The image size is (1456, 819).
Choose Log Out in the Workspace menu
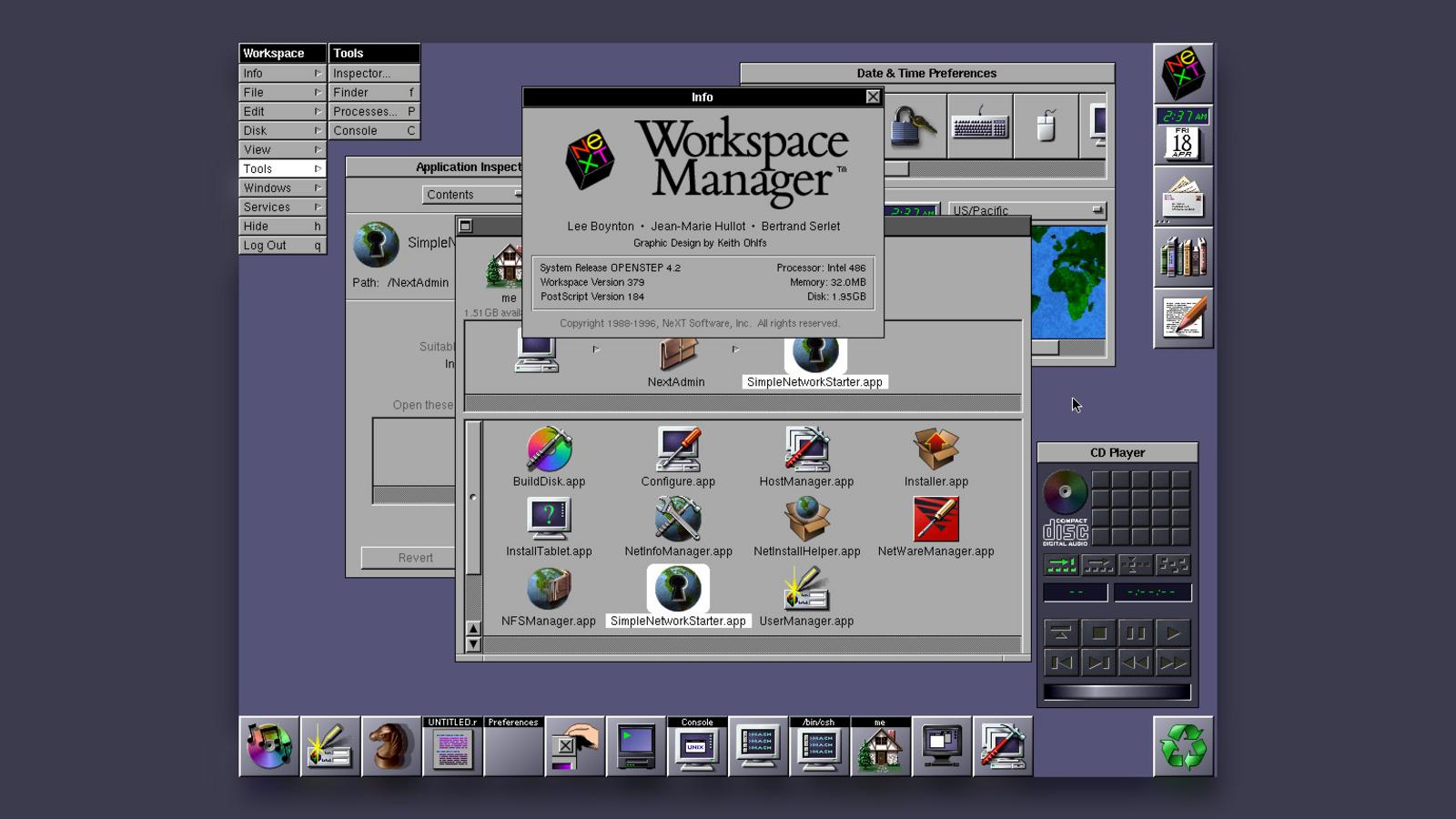point(282,245)
